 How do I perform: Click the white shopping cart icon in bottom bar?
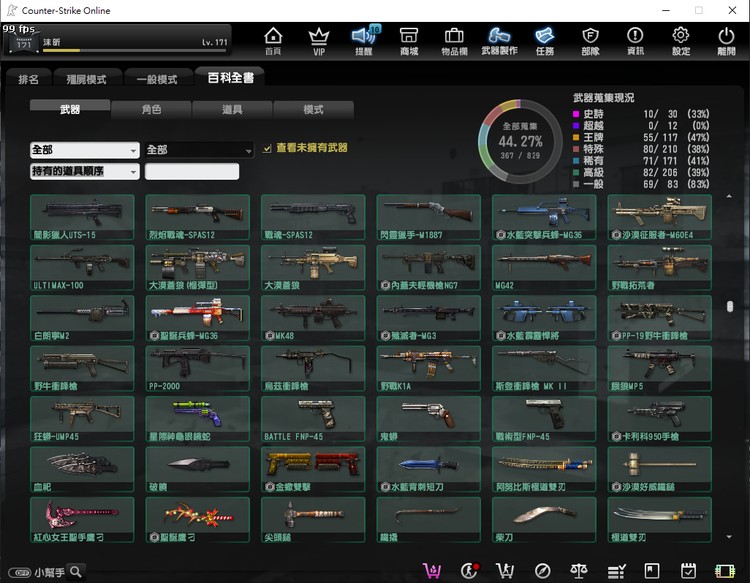click(x=505, y=571)
